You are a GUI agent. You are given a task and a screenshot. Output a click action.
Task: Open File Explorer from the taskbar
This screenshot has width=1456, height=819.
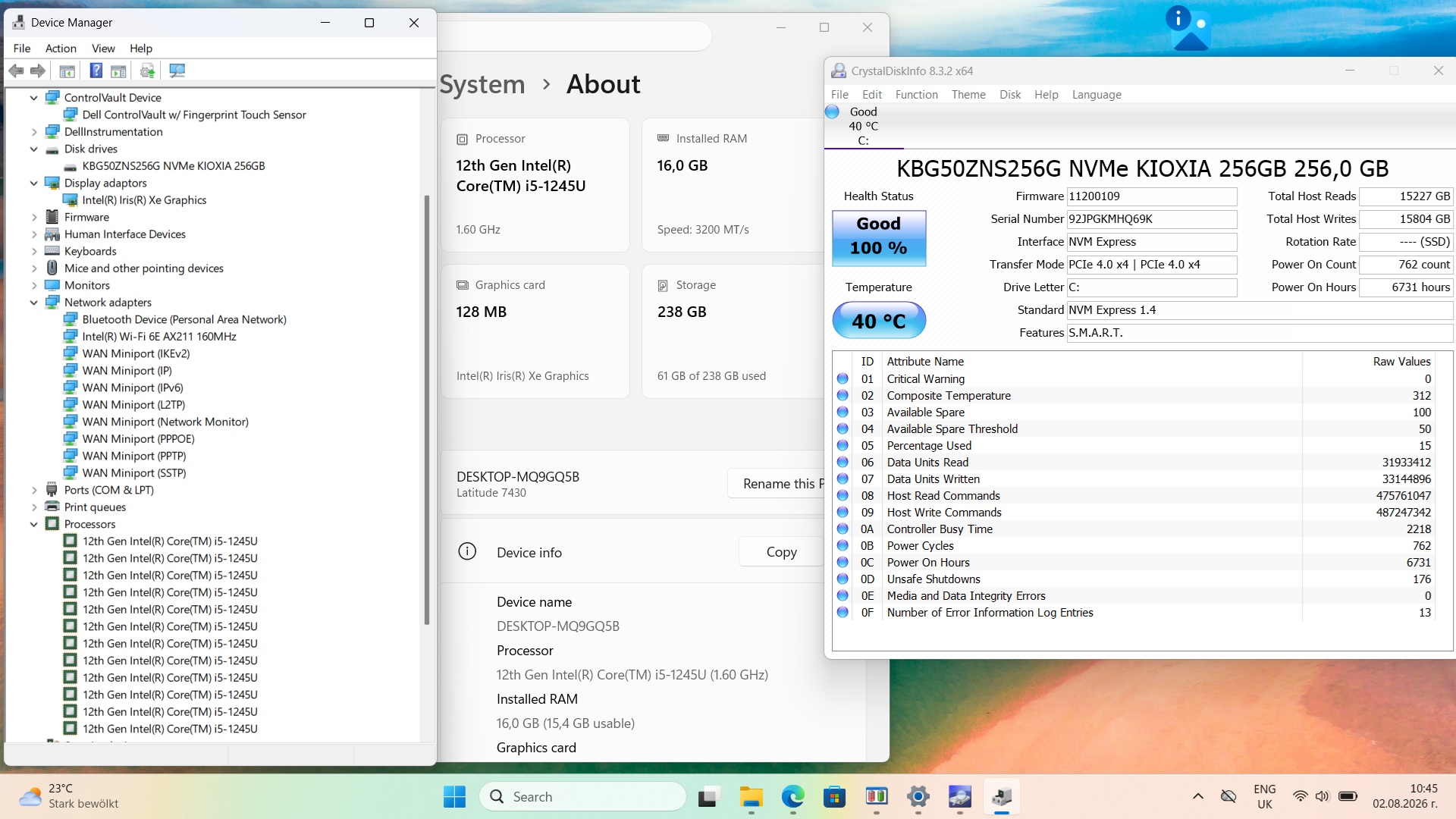[751, 796]
